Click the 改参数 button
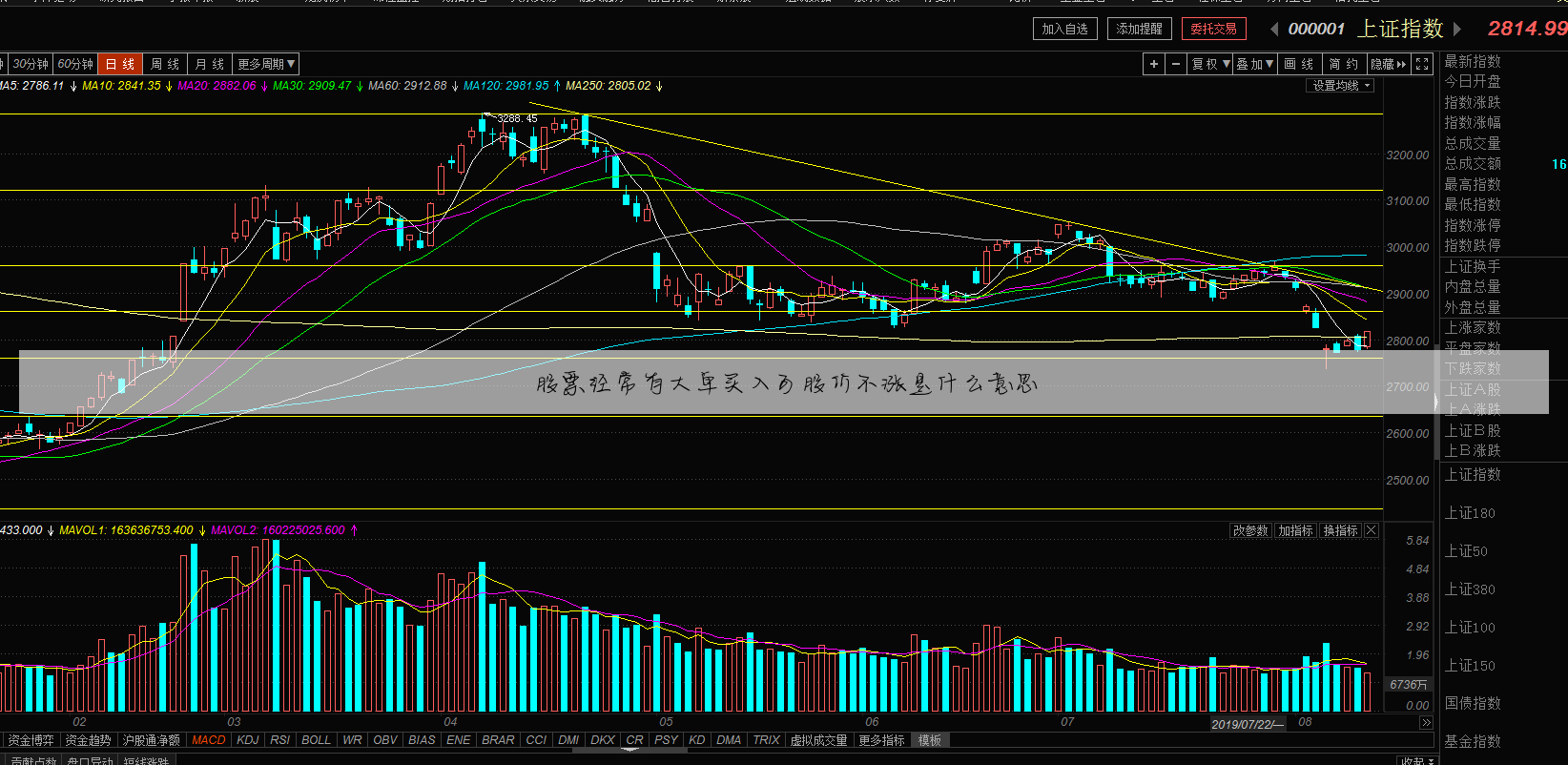The width and height of the screenshot is (1568, 765). (1249, 530)
